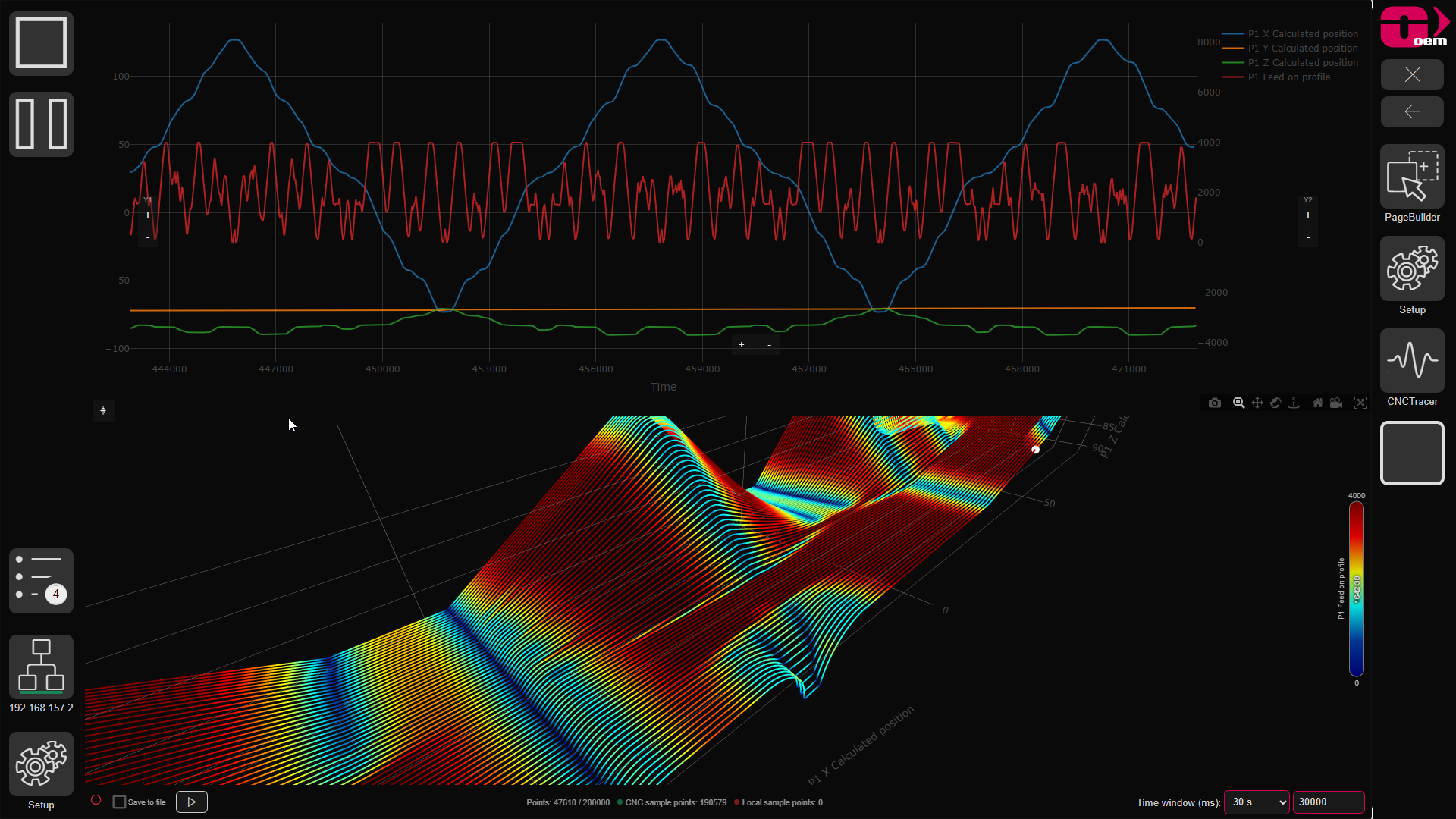1456x819 pixels.
Task: Zoom out the Y1 axis with minus
Action: pos(148,237)
